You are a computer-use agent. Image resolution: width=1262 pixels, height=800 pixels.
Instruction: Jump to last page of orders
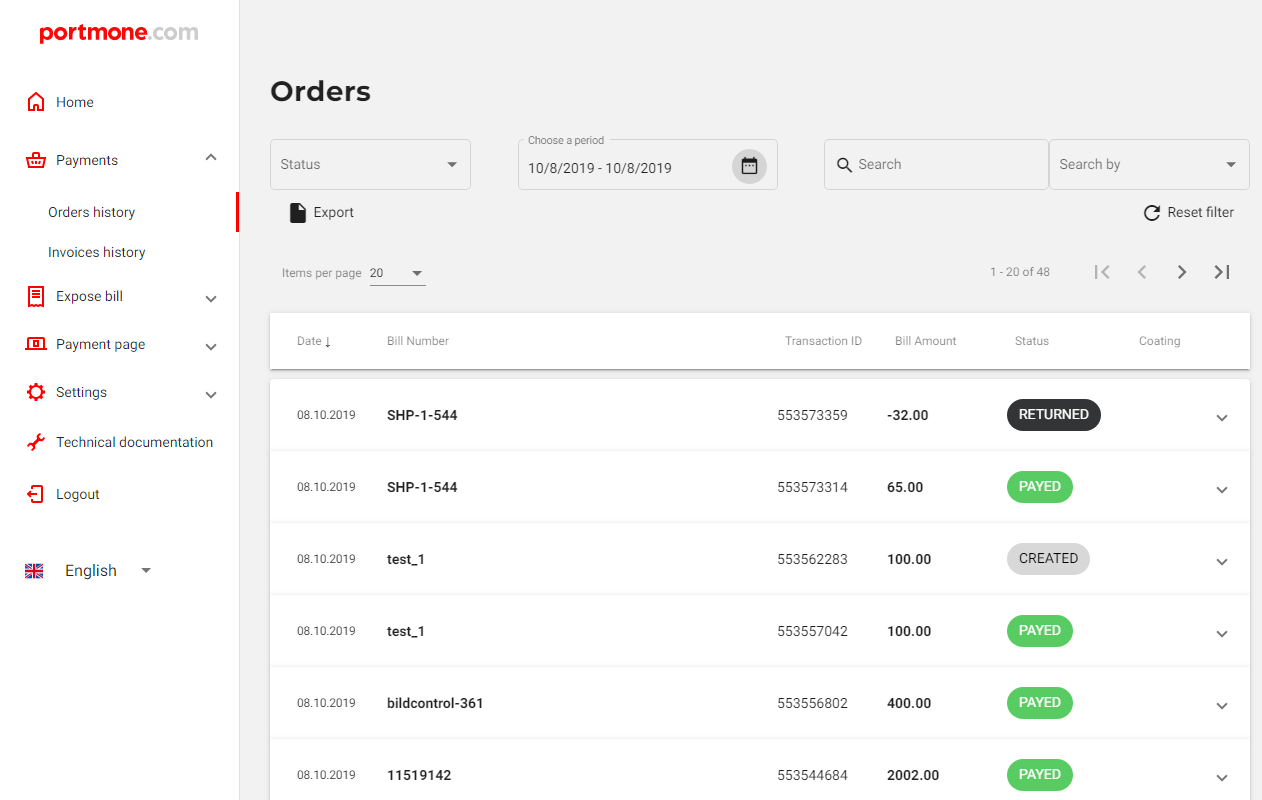tap(1221, 272)
